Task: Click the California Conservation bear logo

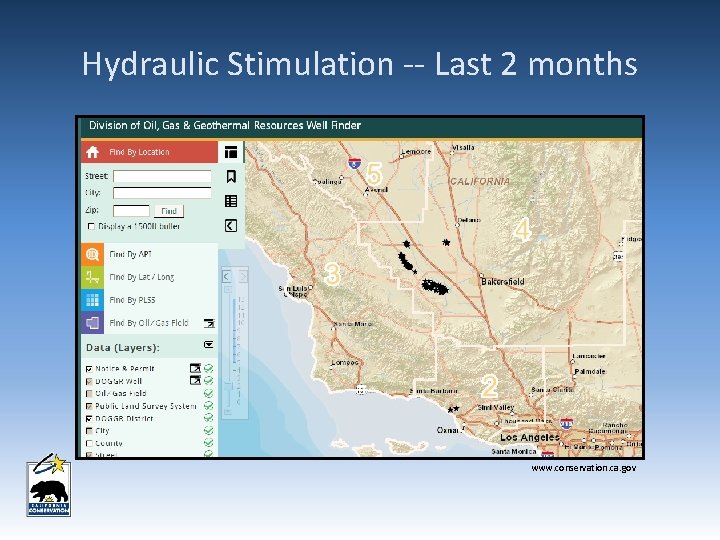Action: 49,485
